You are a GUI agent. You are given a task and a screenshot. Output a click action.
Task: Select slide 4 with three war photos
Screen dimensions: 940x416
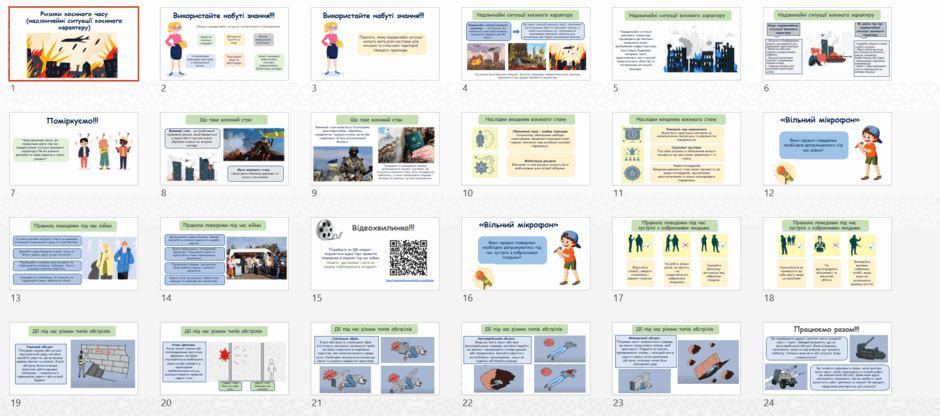coord(525,44)
